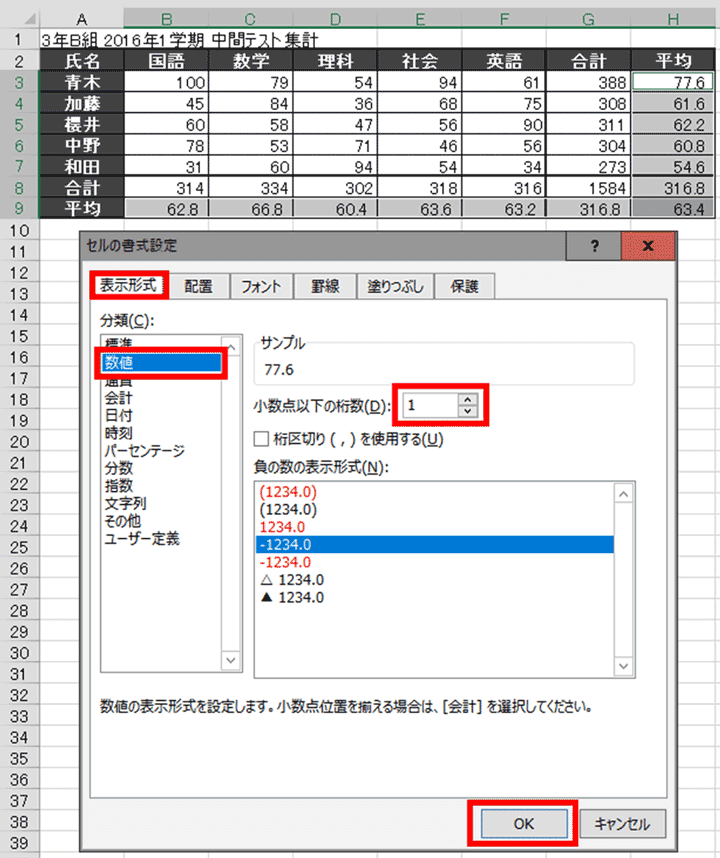720x858 pixels.
Task: Choose red (1234.0) parenthesized negative format
Action: (434, 492)
